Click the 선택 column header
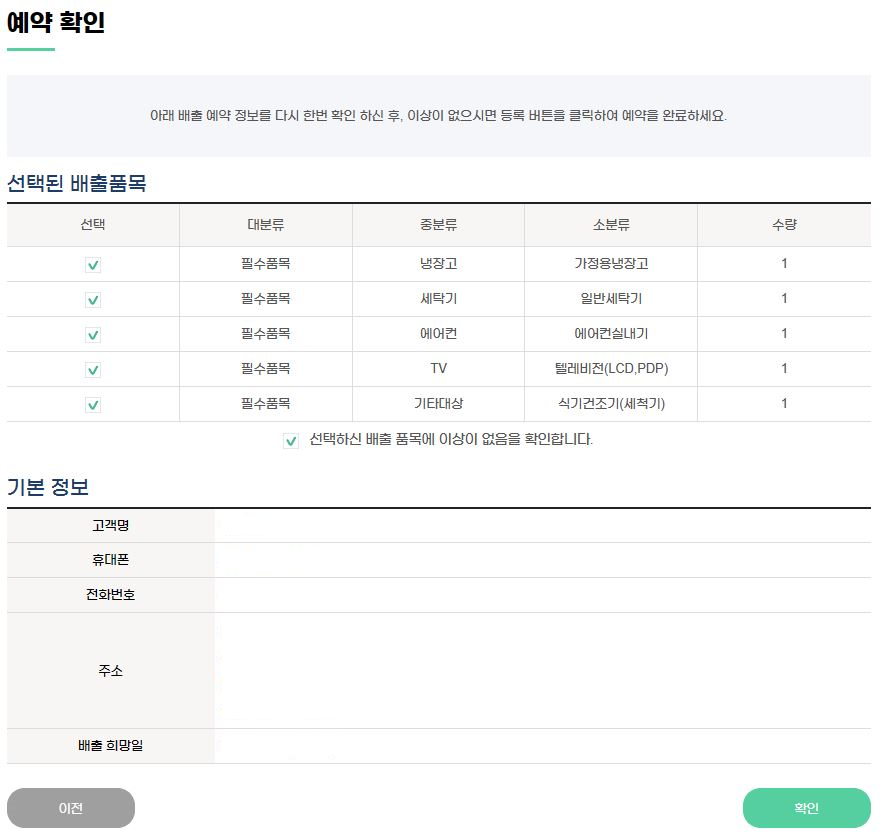Viewport: 883px width, 839px height. pos(93,225)
